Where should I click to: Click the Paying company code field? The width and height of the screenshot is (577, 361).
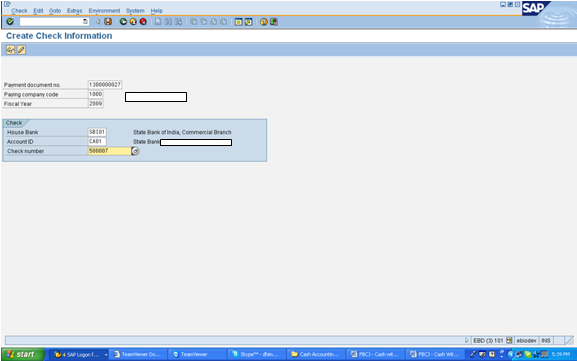click(96, 94)
